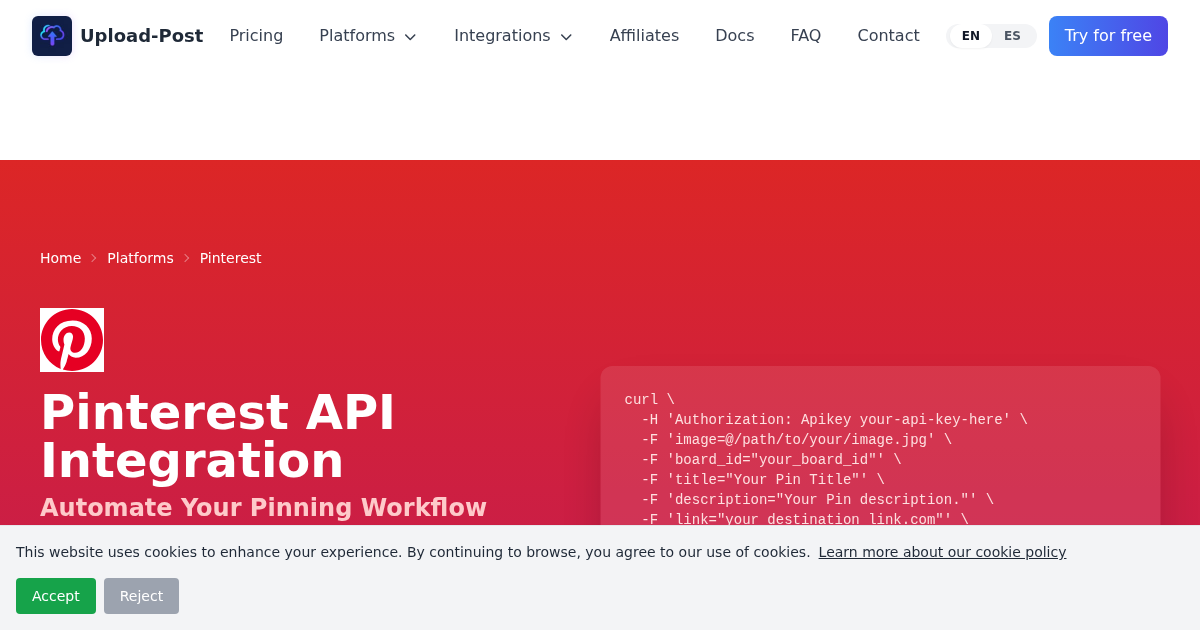Screen dimensions: 1200x630
Task: Go to Home via the breadcrumb
Action: (x=61, y=258)
